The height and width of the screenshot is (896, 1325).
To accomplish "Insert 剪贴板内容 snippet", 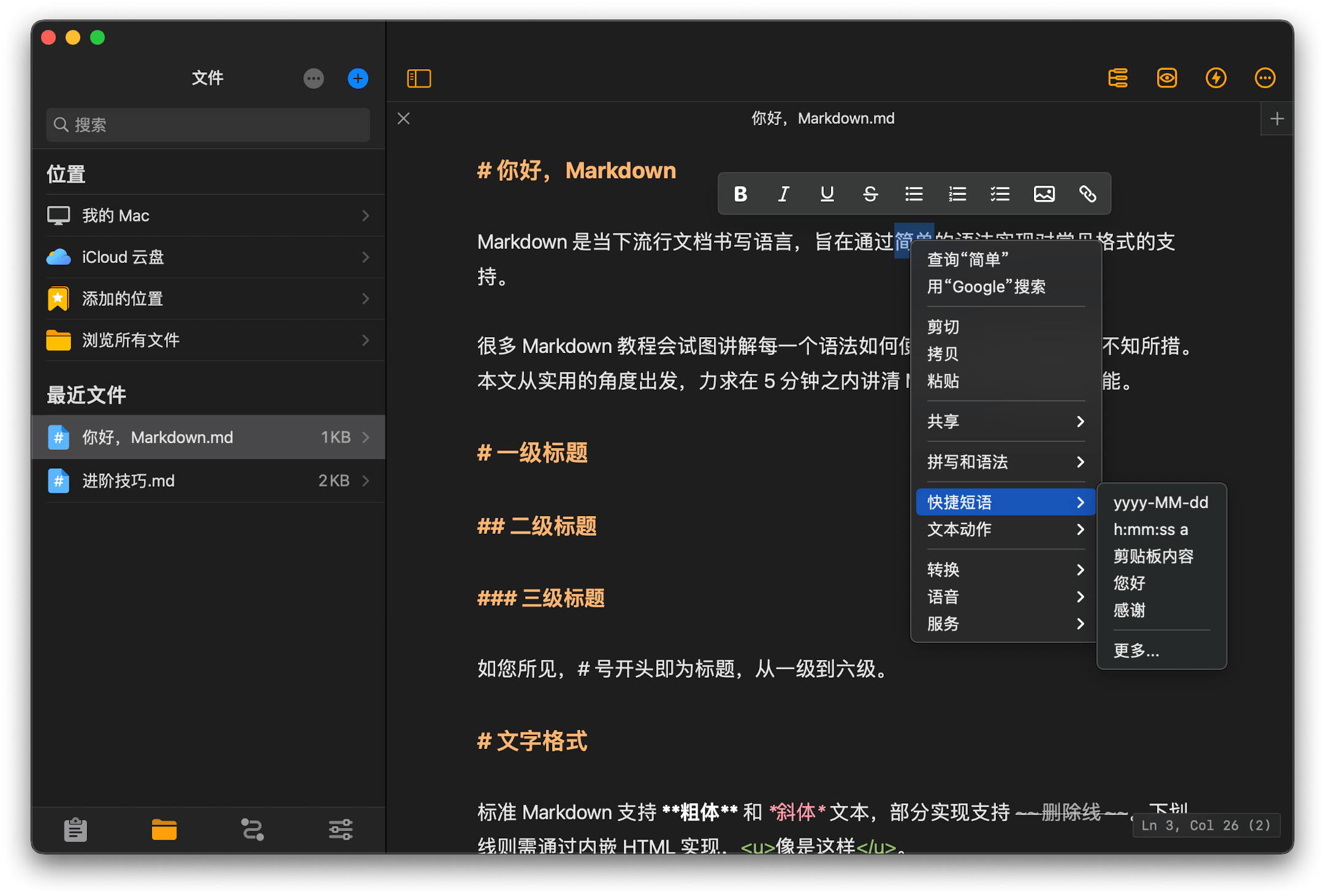I will (x=1161, y=556).
